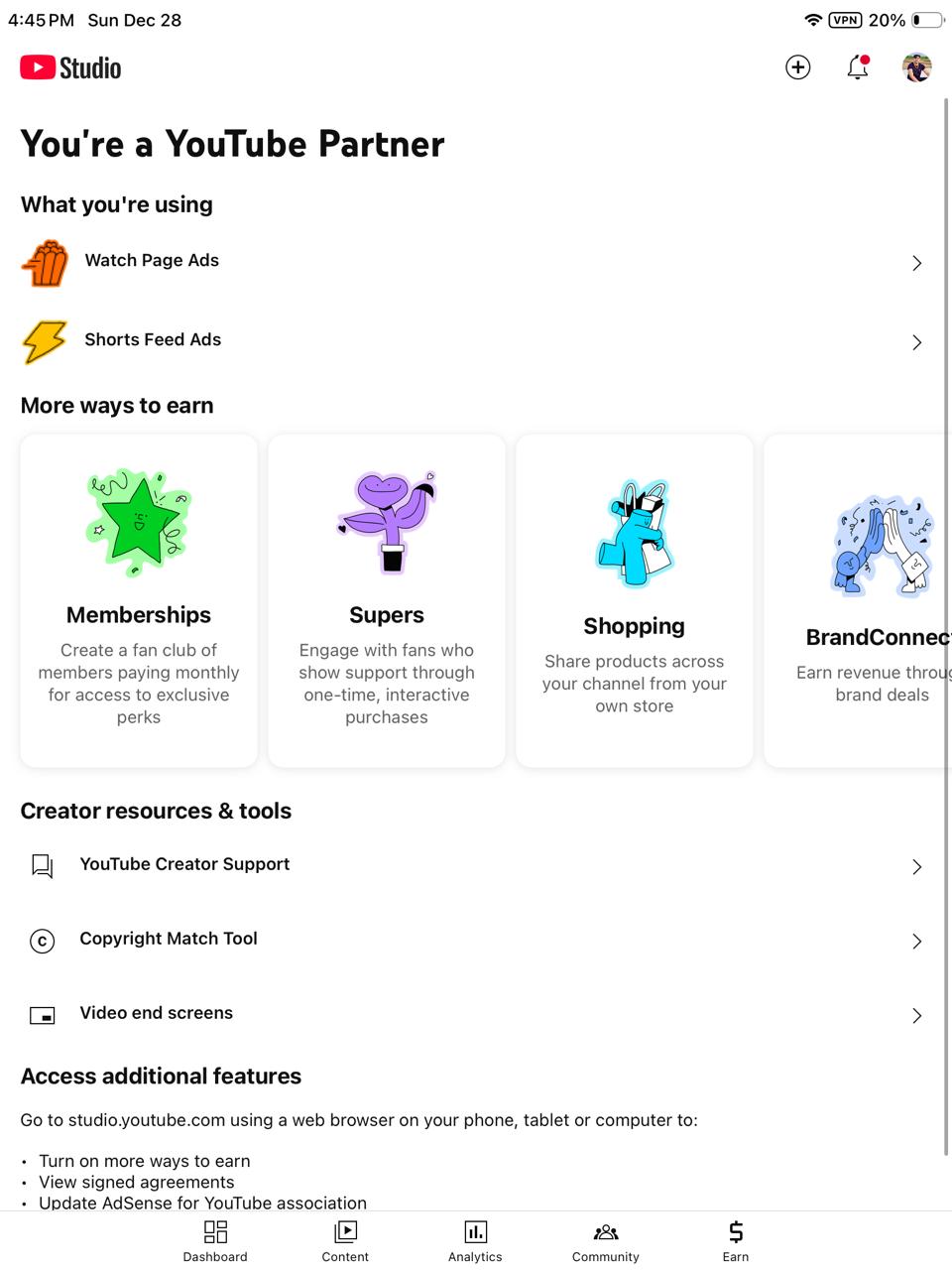This screenshot has height=1270, width=952.
Task: Go to the Community tab
Action: click(x=606, y=1241)
